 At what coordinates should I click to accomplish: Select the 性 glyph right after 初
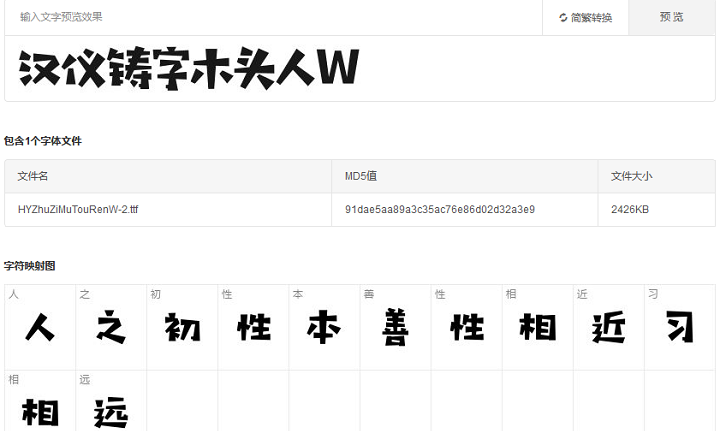(253, 328)
